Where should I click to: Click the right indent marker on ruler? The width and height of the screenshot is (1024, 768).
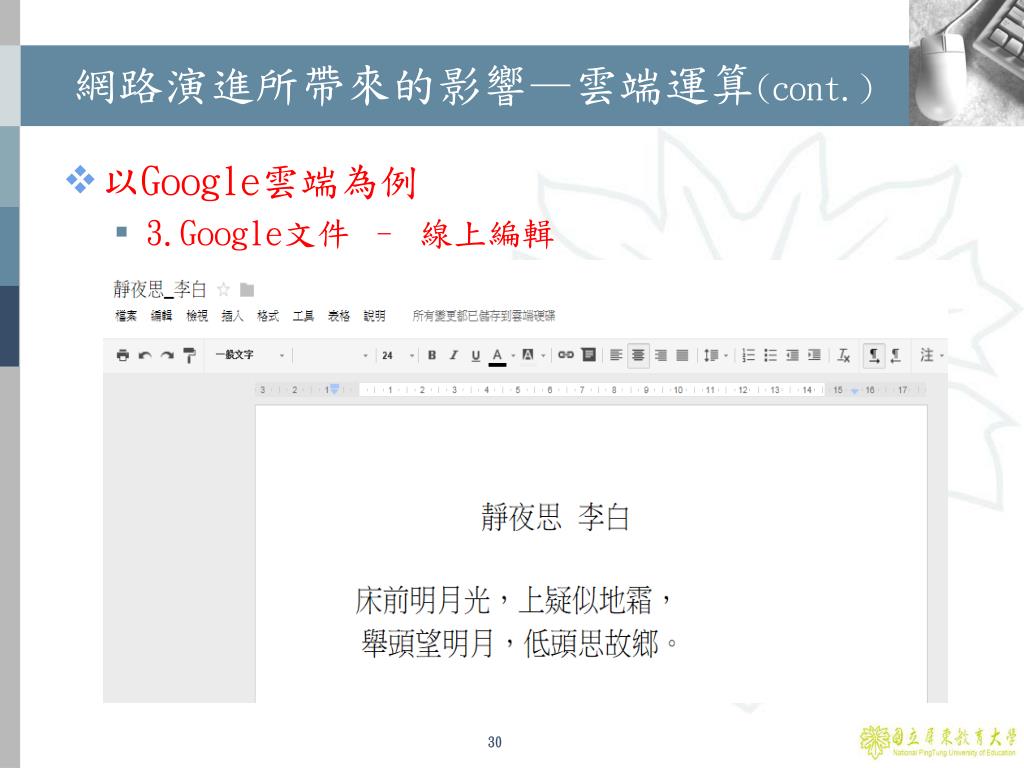(x=854, y=391)
